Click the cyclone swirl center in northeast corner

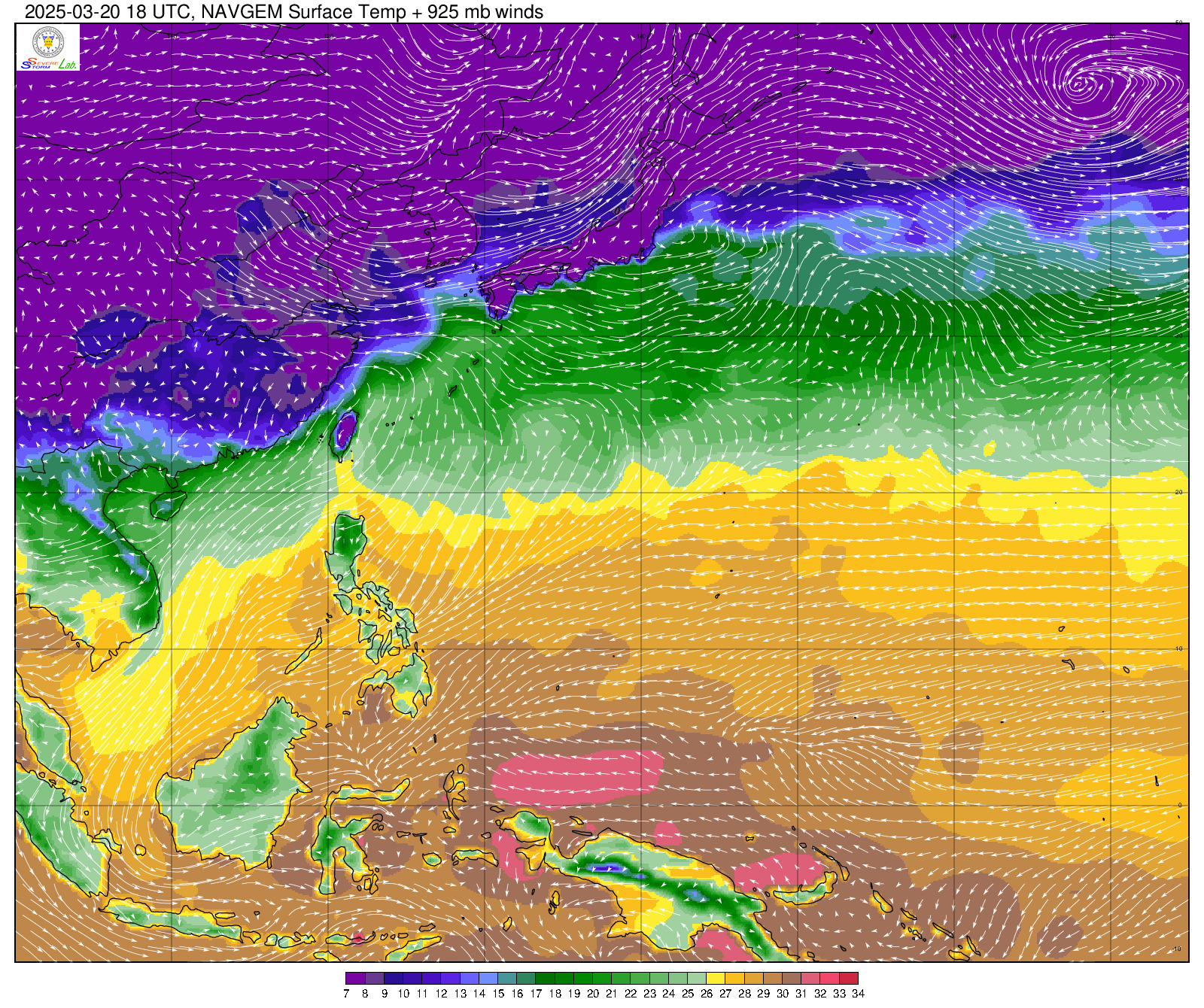1081,84
